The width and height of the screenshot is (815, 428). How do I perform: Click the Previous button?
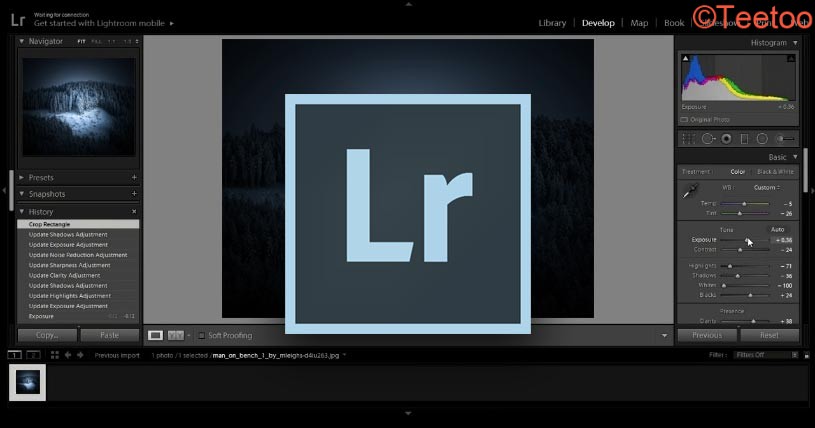[x=707, y=336]
